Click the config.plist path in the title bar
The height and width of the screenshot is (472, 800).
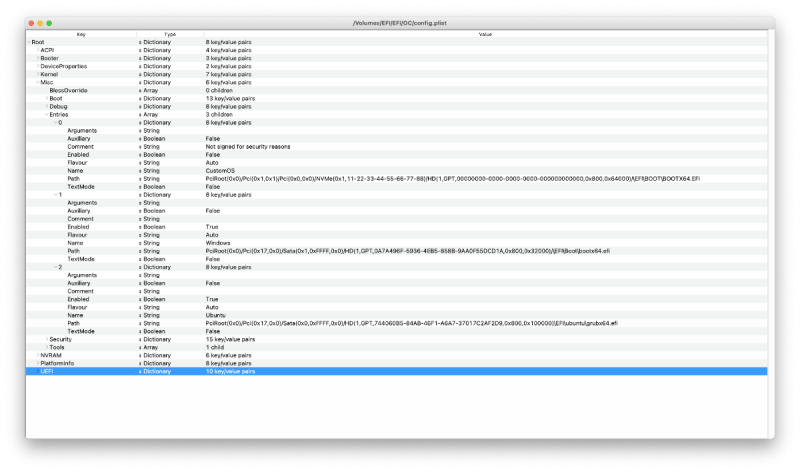(399, 23)
